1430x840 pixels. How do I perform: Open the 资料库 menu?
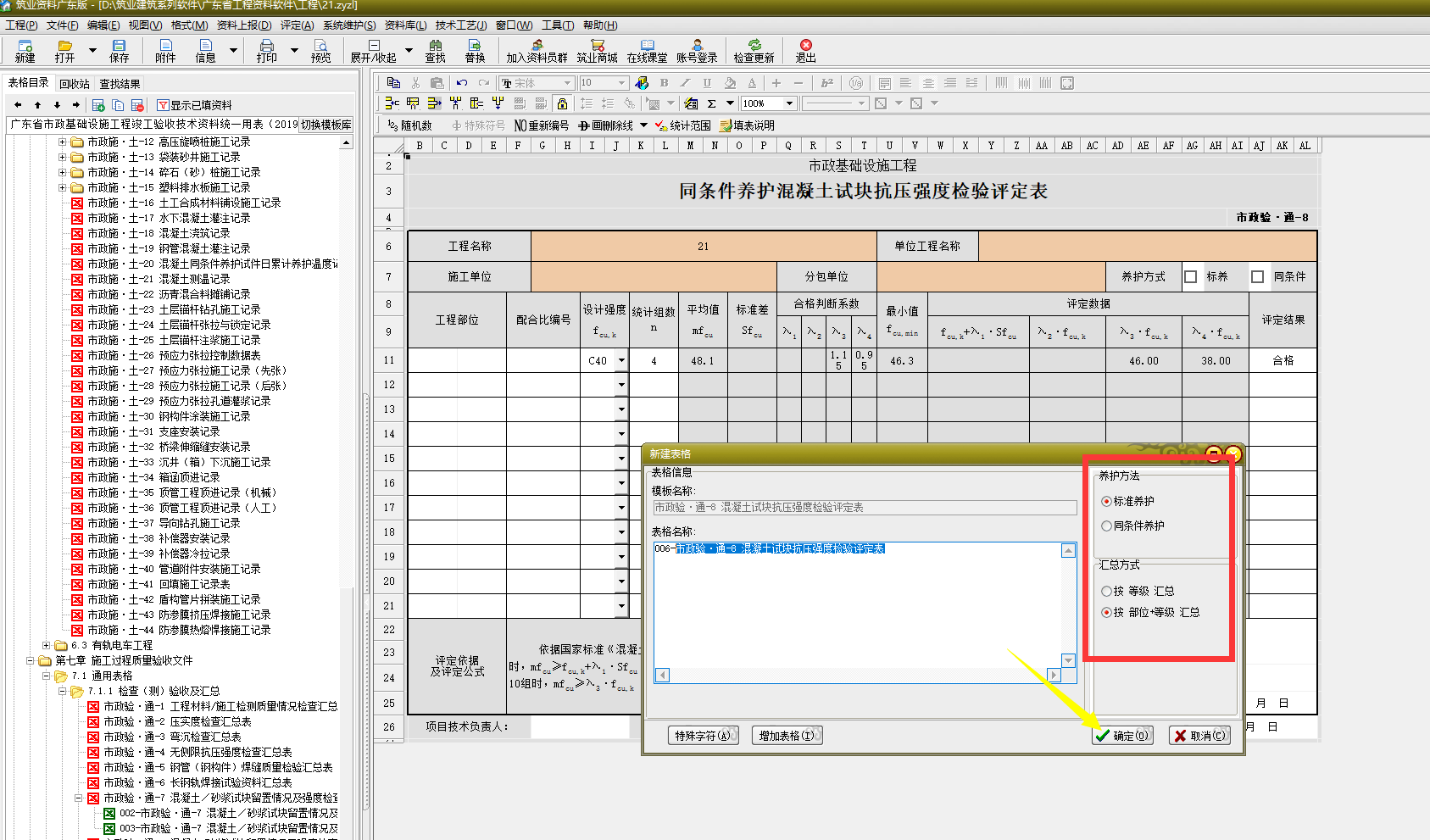click(x=405, y=25)
